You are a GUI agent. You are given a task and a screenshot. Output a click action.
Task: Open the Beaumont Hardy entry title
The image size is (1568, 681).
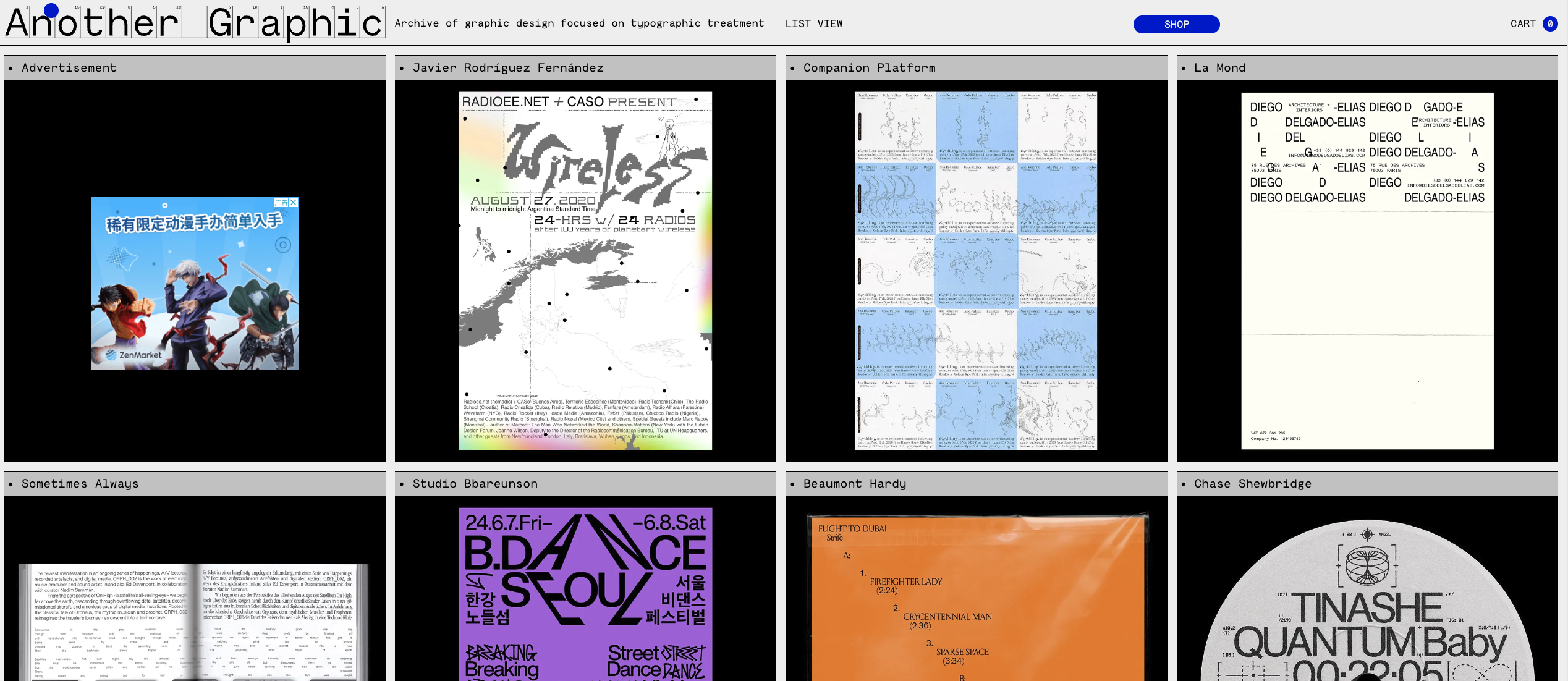(x=855, y=484)
